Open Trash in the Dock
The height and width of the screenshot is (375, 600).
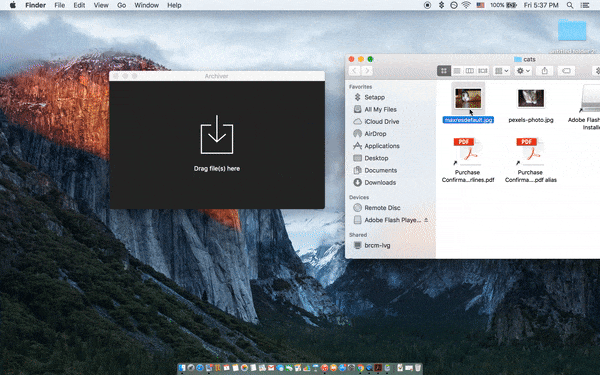[x=417, y=367]
